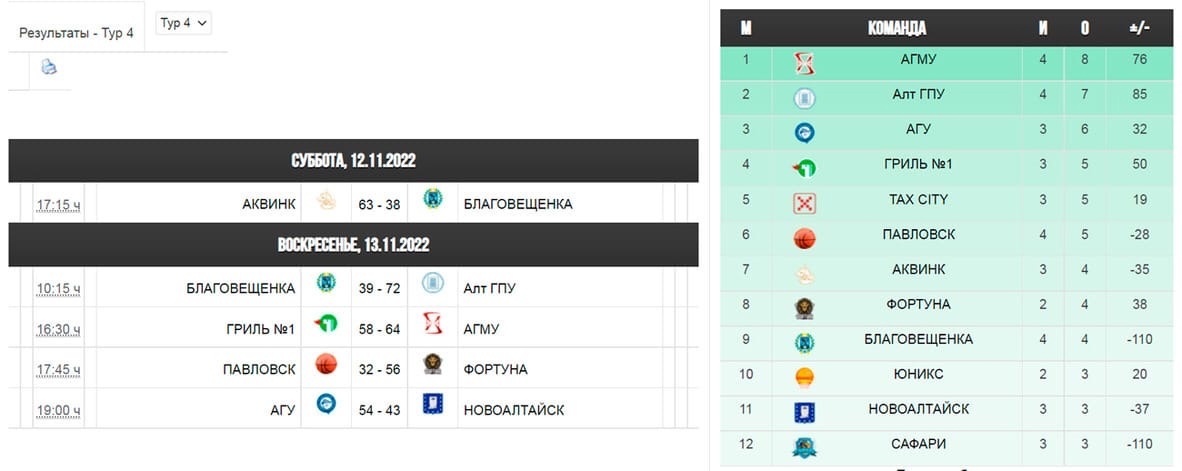
Task: Click the ФОРТУНА lion logo in the standings
Action: [804, 308]
